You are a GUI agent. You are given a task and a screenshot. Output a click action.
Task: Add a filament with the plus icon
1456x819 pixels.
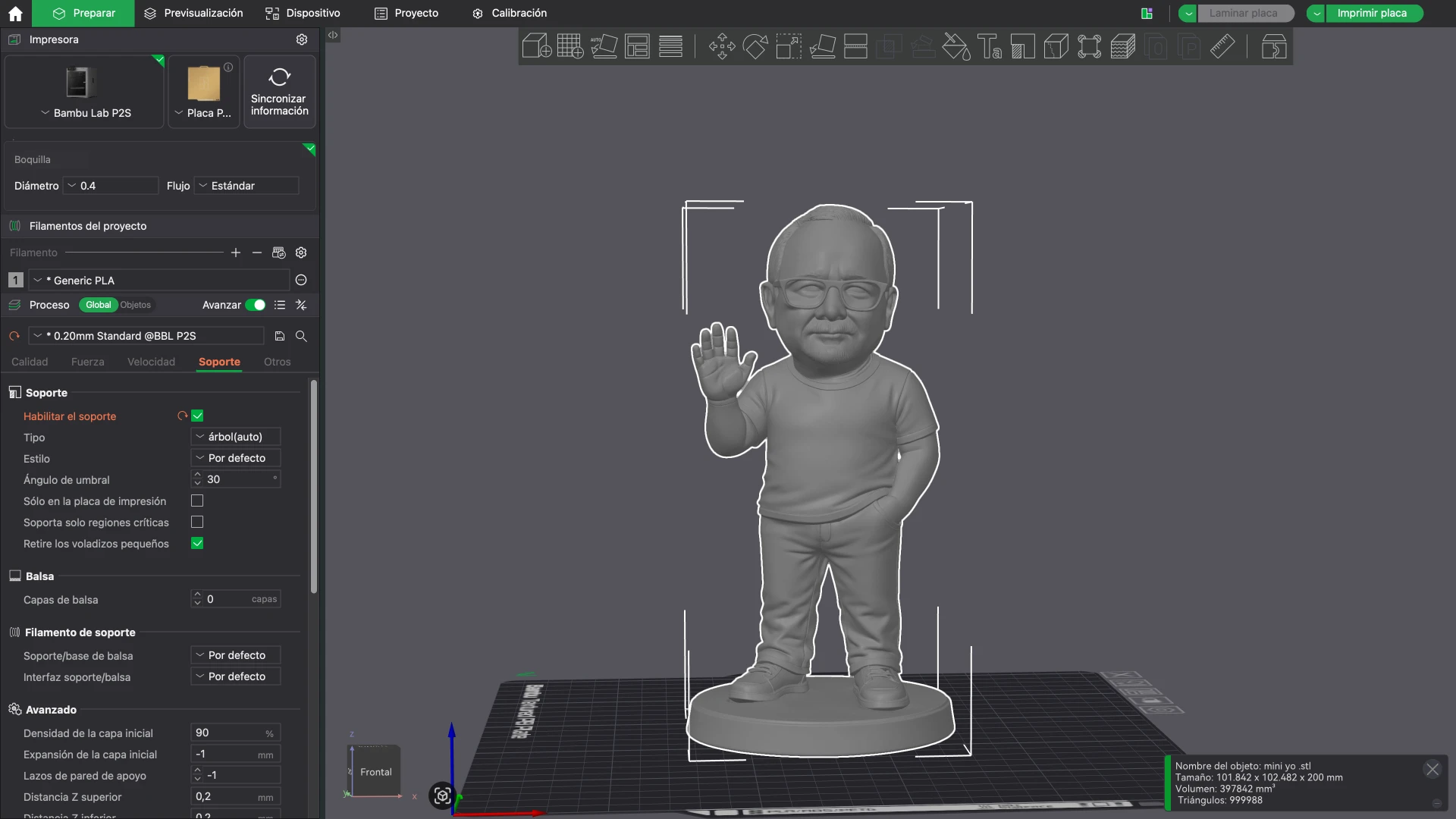click(236, 253)
